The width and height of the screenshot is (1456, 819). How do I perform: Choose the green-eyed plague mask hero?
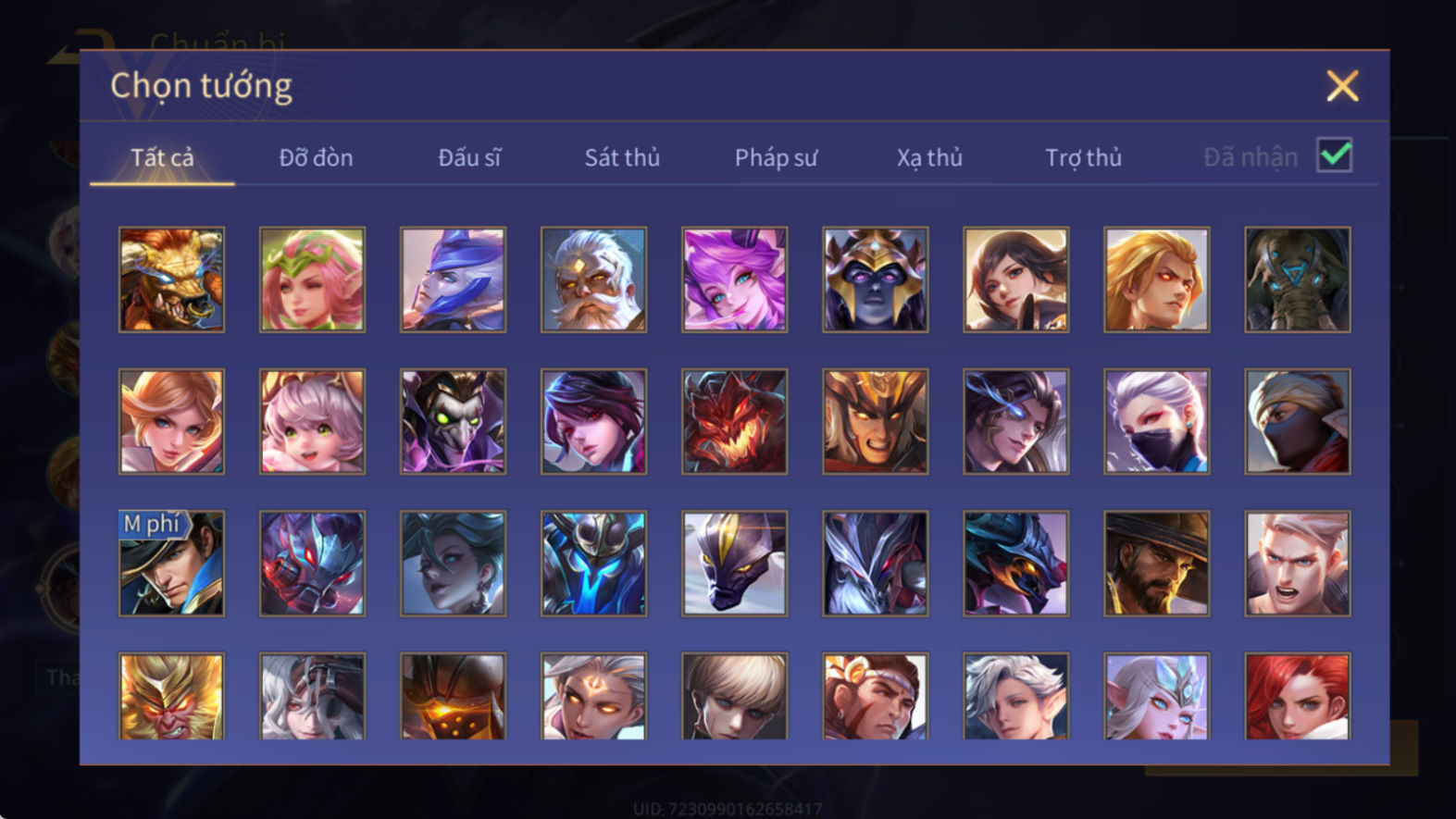point(453,421)
